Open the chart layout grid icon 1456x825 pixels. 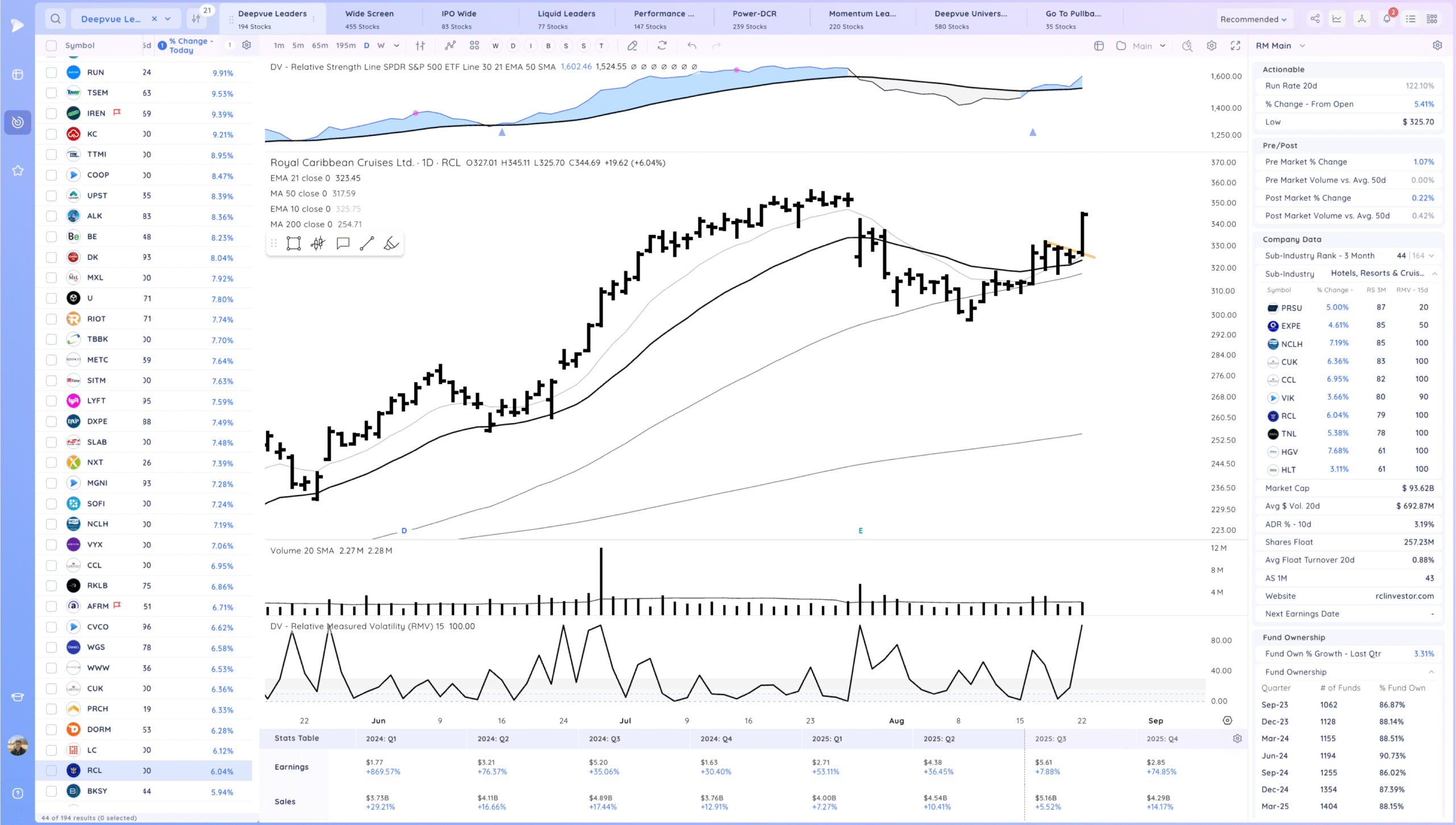point(474,46)
